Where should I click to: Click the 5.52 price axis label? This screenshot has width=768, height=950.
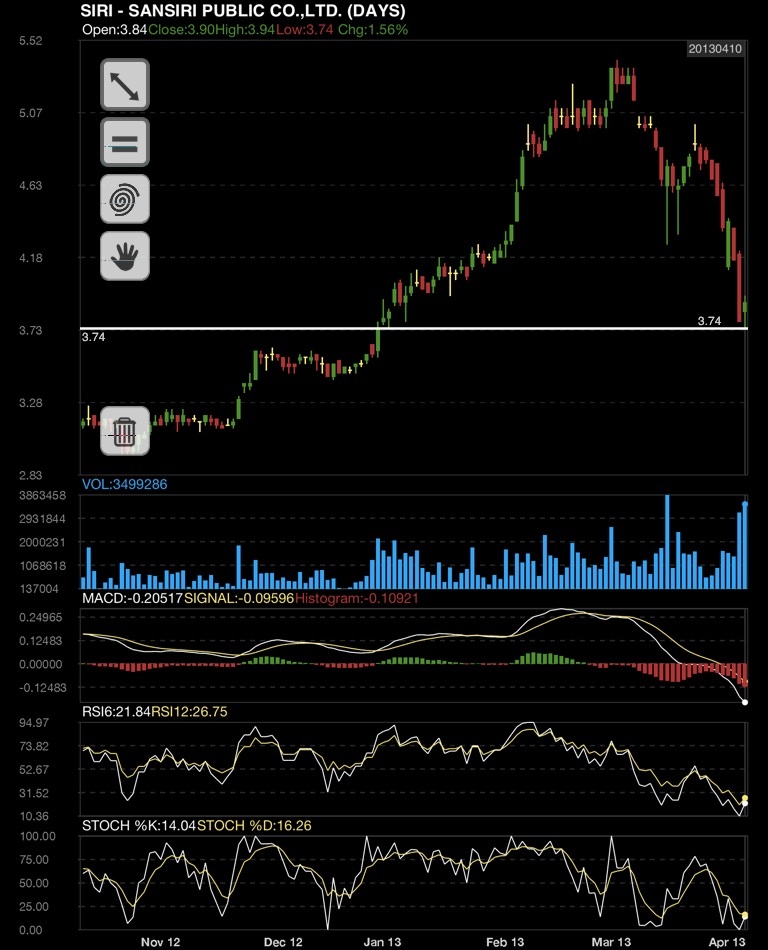point(31,41)
